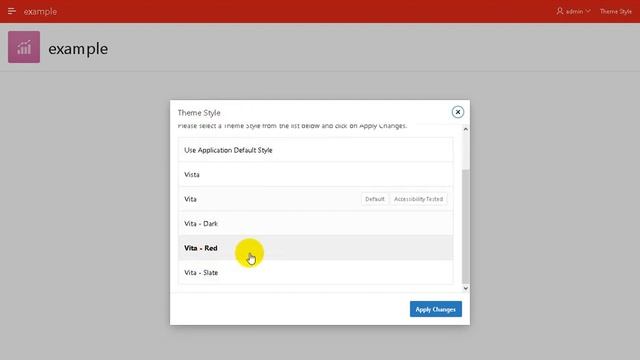The width and height of the screenshot is (640, 360).
Task: Click the Accessibility Tested badge
Action: click(418, 199)
